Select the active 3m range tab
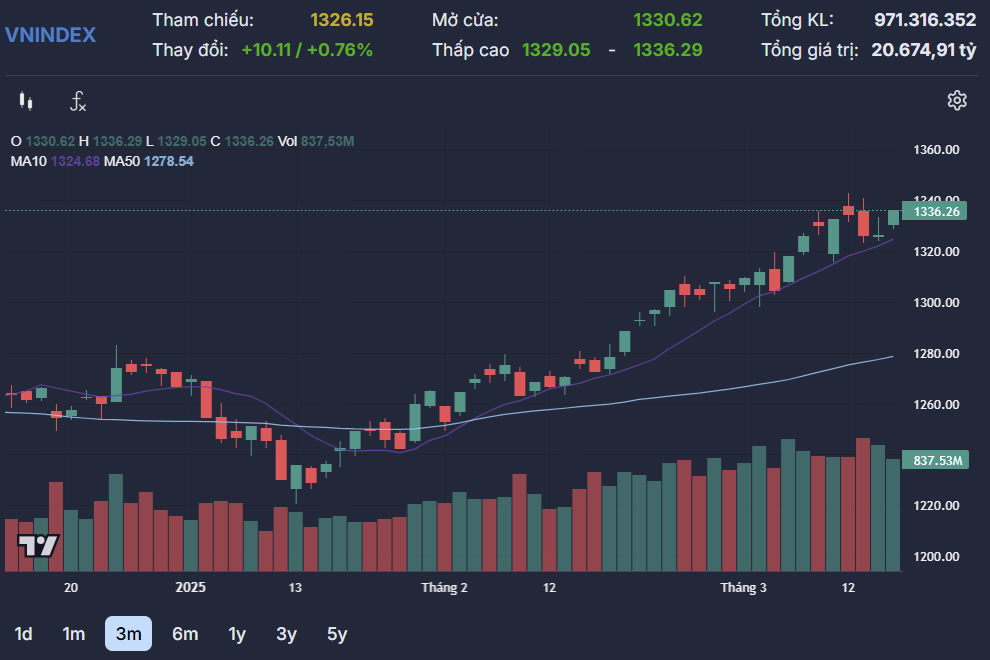Image resolution: width=990 pixels, height=660 pixels. [x=128, y=634]
